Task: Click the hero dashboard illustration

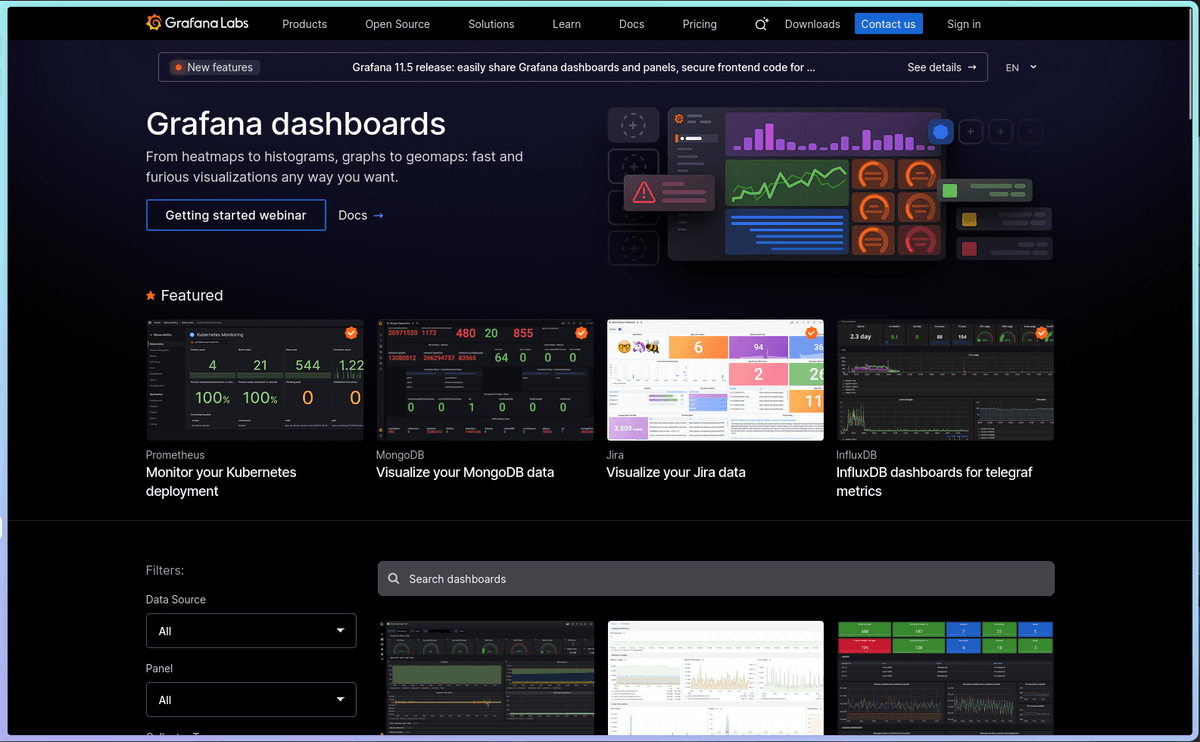Action: [x=829, y=185]
